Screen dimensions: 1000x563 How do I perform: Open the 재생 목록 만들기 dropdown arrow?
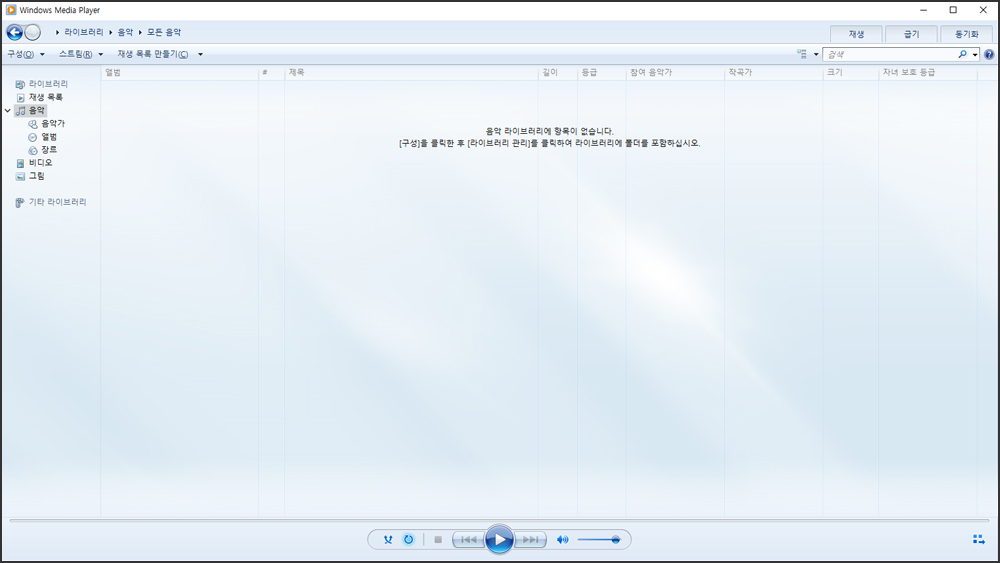(x=200, y=54)
